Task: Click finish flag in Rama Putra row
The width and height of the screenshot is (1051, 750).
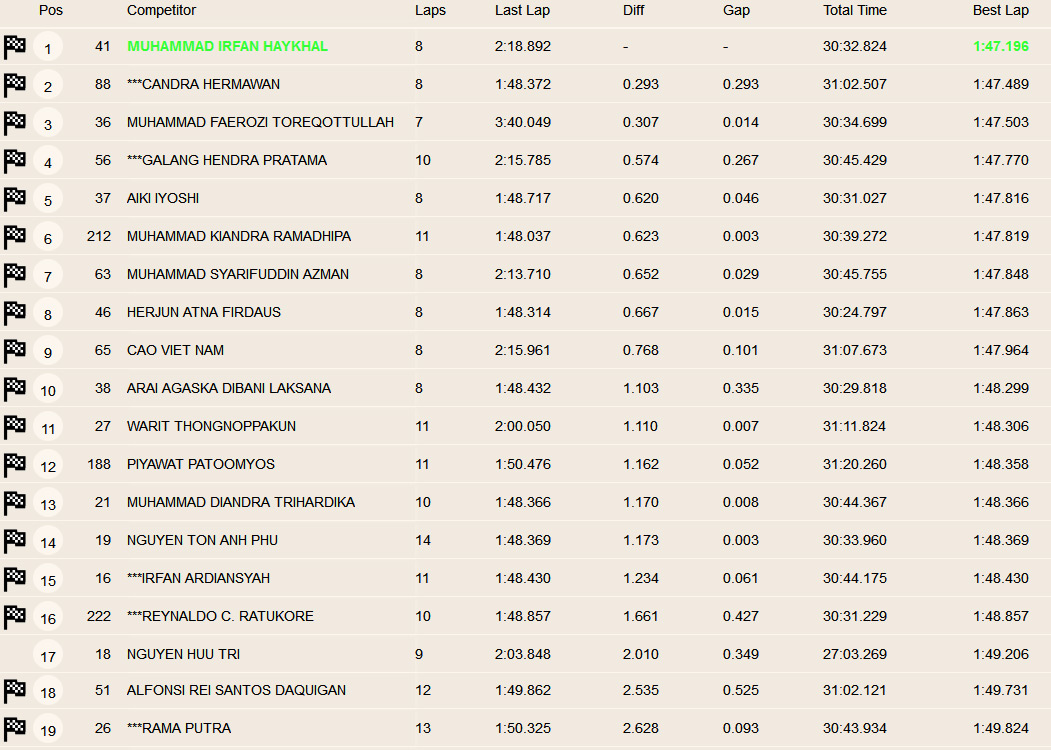Action: (x=15, y=729)
